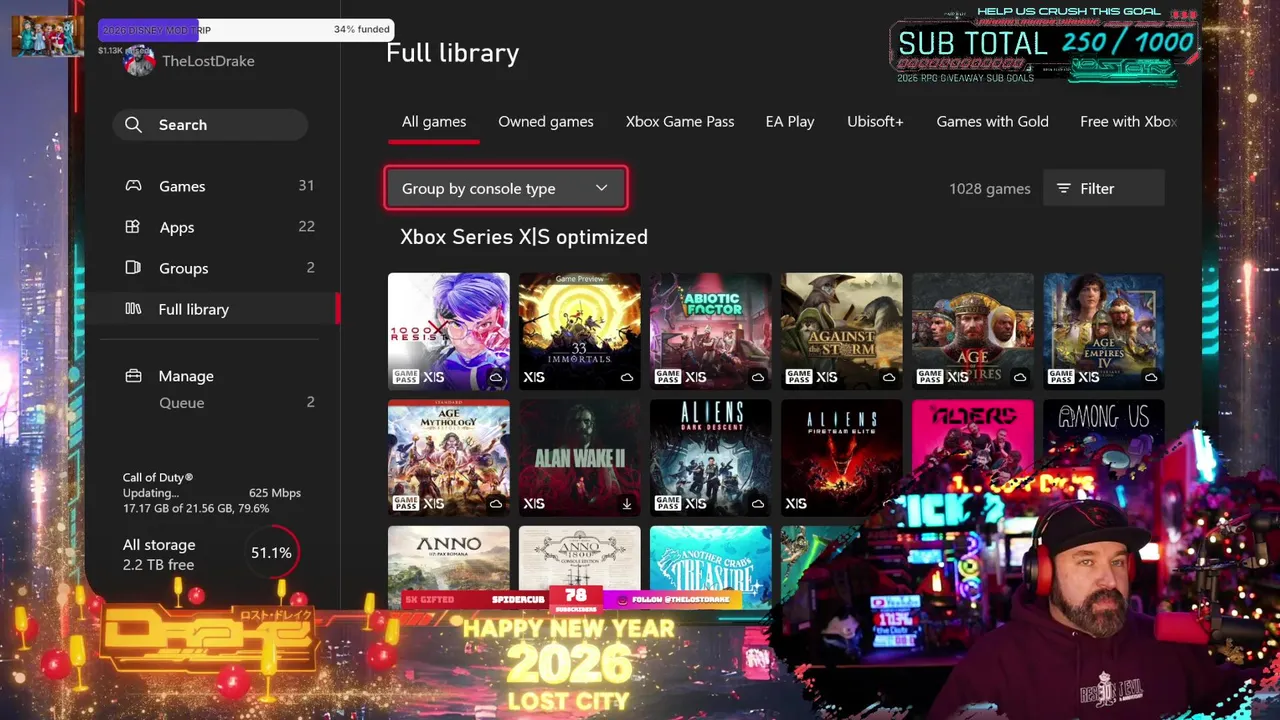Open 33 Immortals game tile
This screenshot has width=1280, height=720.
(579, 331)
